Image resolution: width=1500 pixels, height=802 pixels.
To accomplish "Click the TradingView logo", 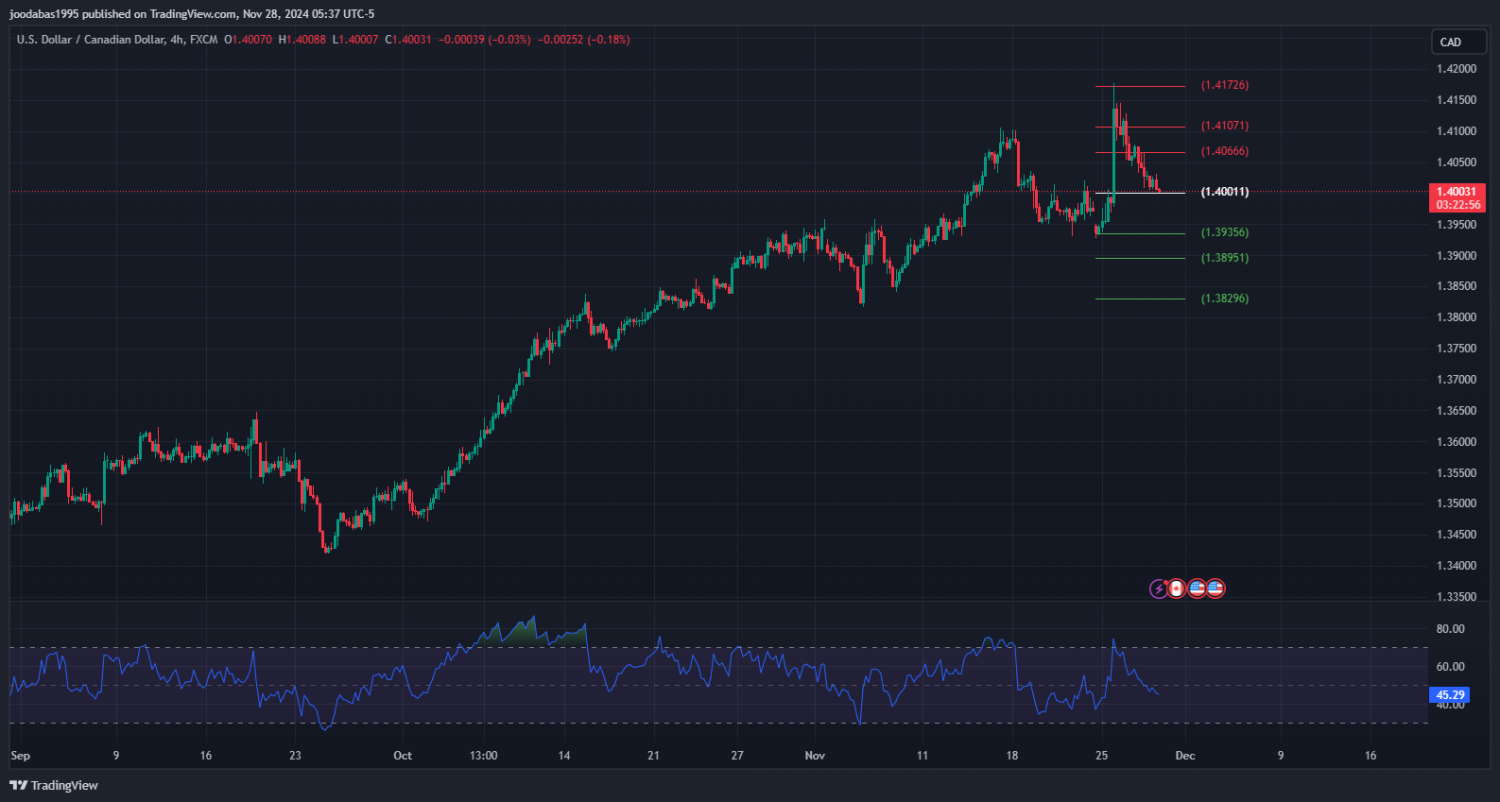I will click(x=54, y=785).
